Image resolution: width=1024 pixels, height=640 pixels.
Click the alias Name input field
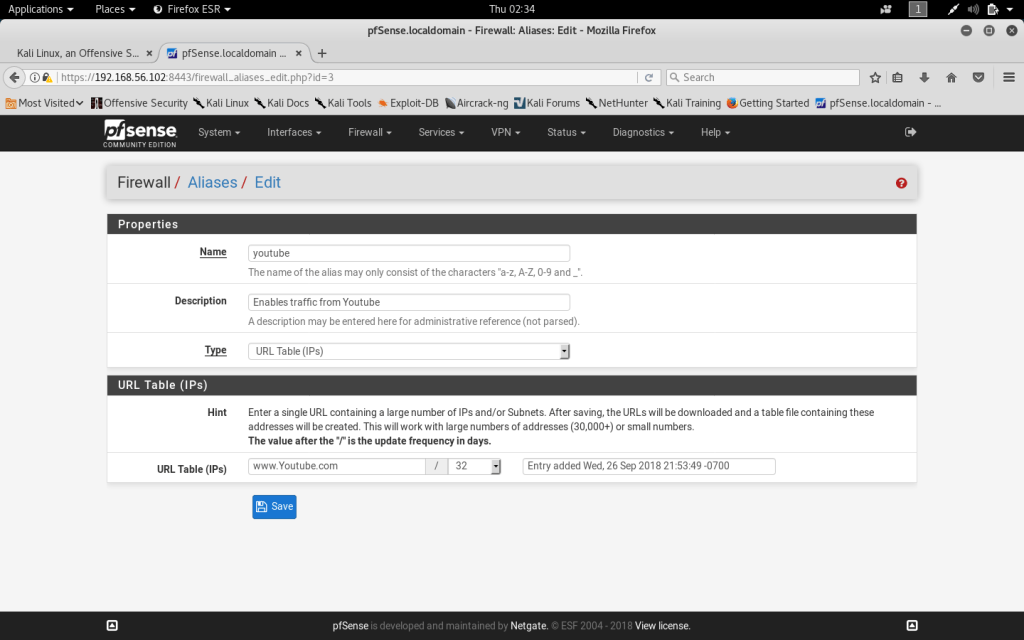(408, 253)
